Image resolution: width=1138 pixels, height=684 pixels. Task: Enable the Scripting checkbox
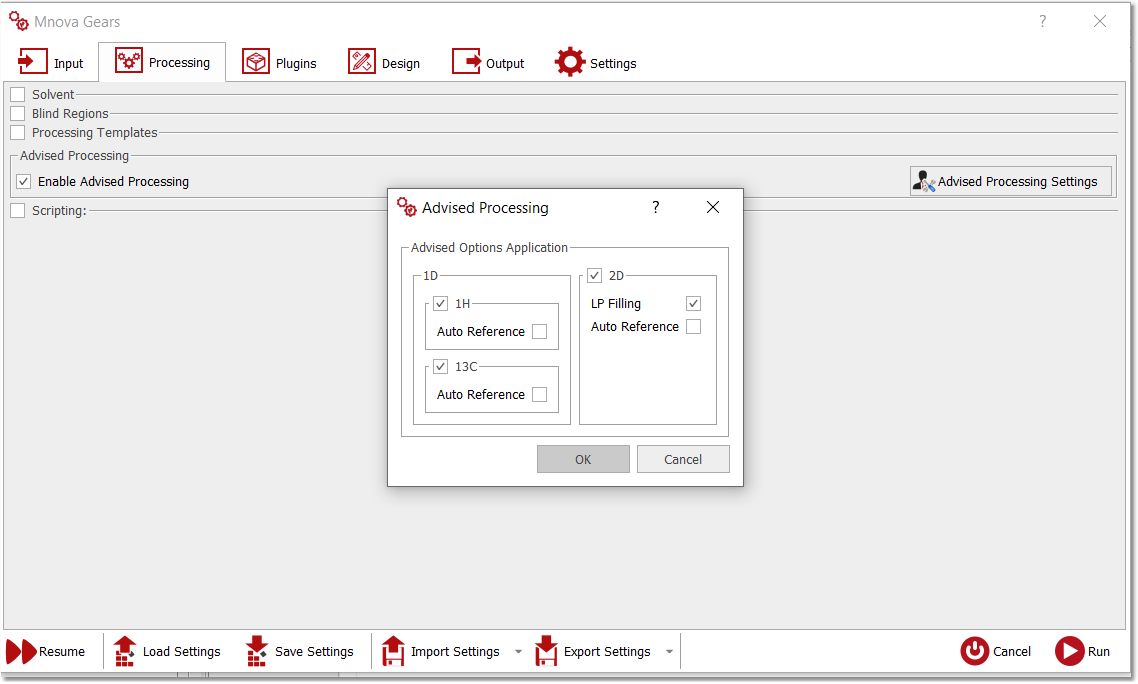pos(18,211)
